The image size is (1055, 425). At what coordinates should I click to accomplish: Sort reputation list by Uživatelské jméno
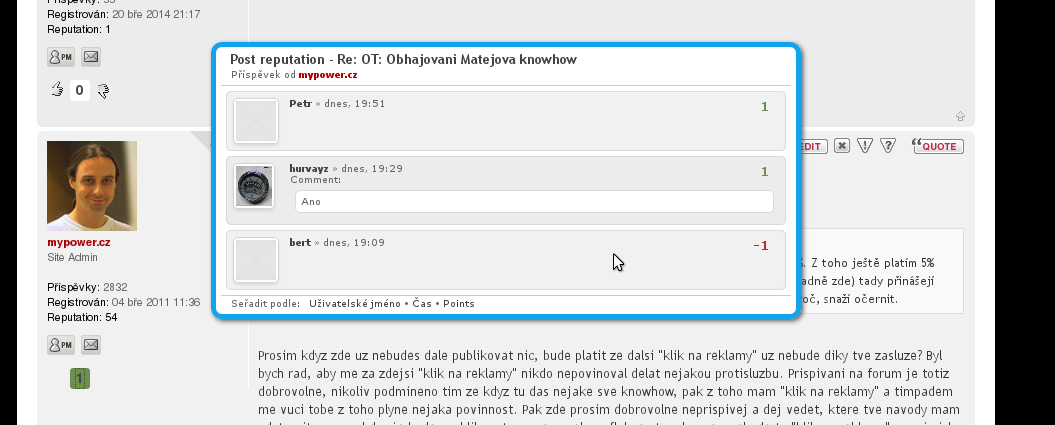click(355, 304)
